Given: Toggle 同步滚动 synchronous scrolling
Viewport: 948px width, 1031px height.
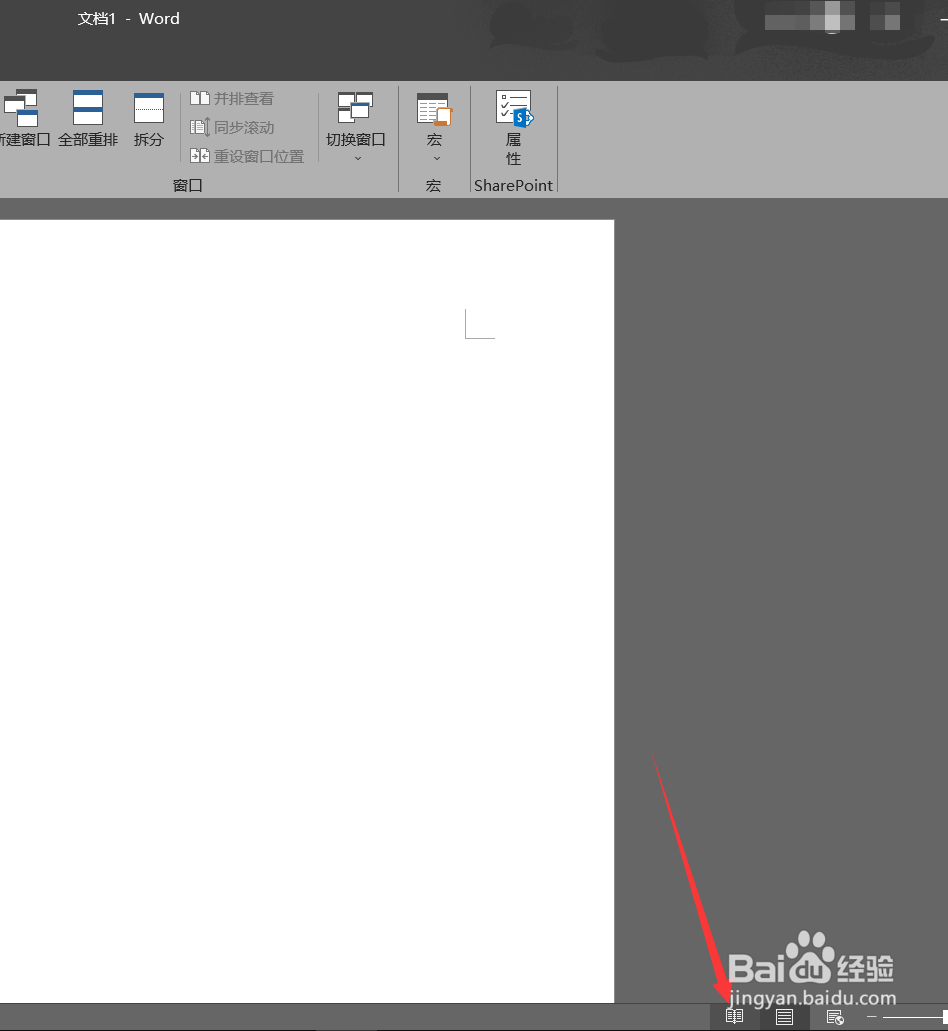Looking at the screenshot, I should 232,127.
